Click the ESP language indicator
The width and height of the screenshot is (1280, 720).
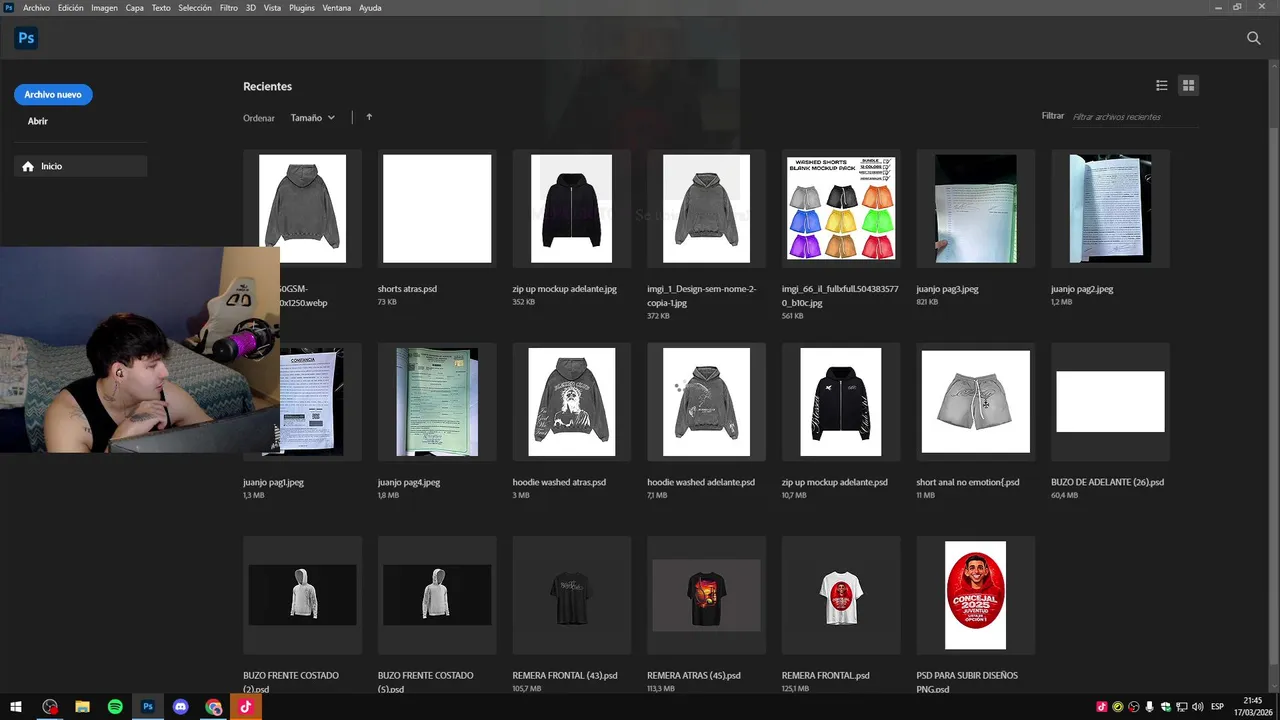pyautogui.click(x=1217, y=707)
